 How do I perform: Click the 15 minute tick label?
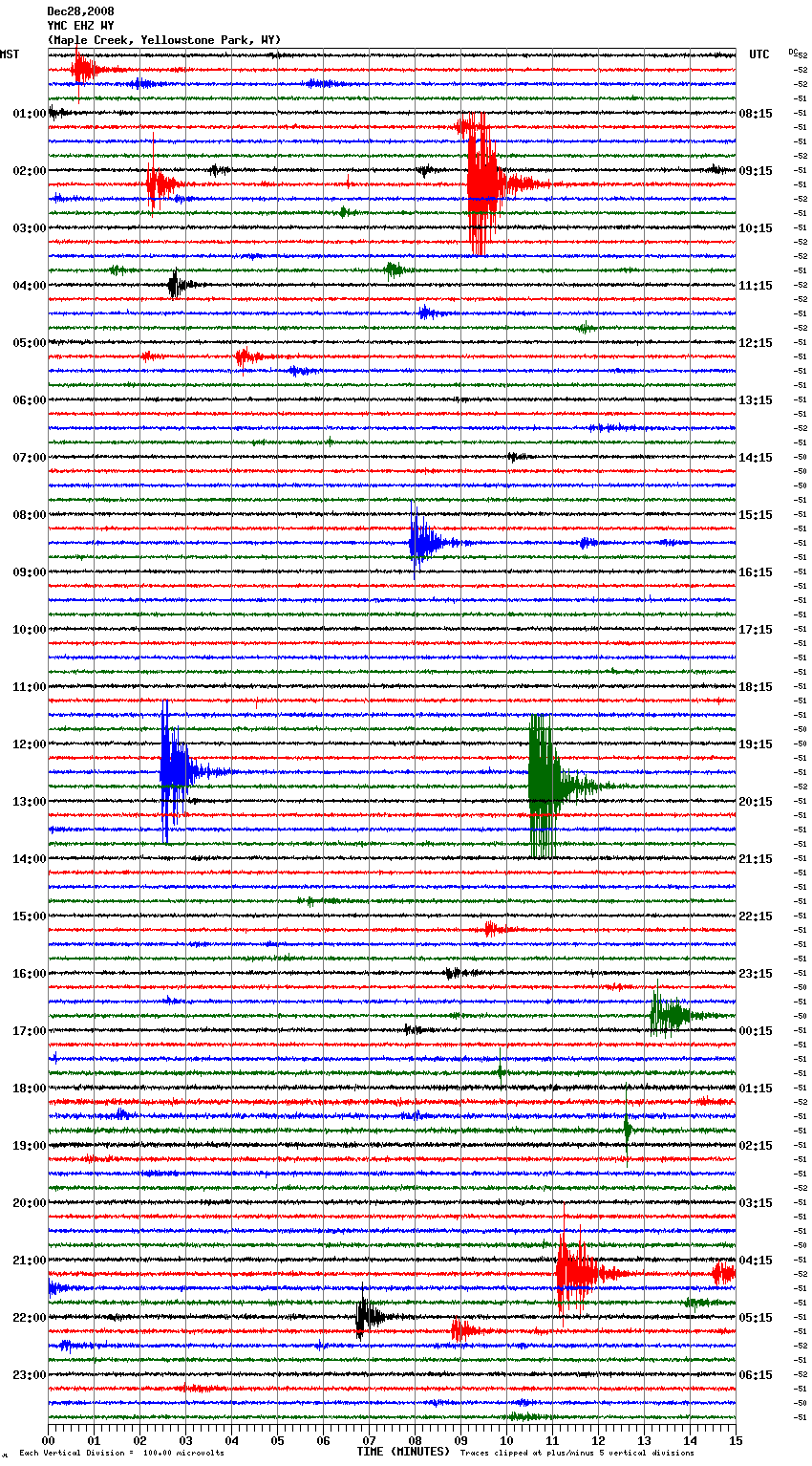(x=736, y=1440)
